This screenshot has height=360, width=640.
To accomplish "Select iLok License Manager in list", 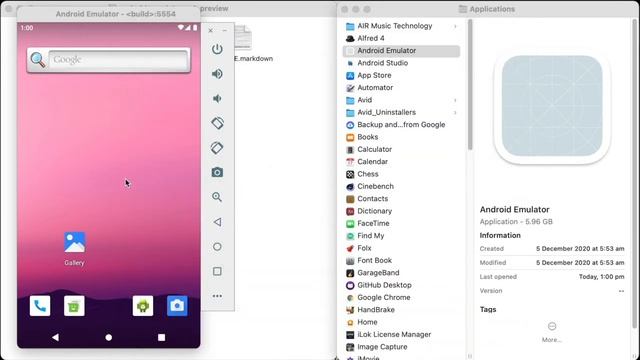I will tap(401, 334).
